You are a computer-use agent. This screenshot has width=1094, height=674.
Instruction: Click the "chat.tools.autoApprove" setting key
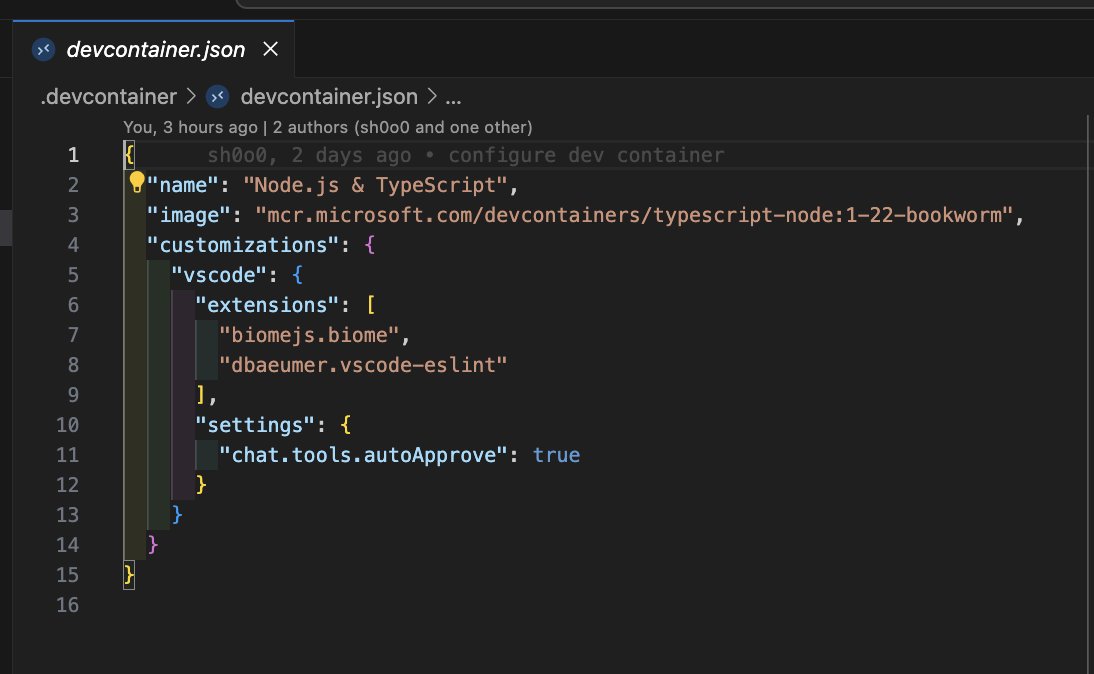tap(363, 455)
